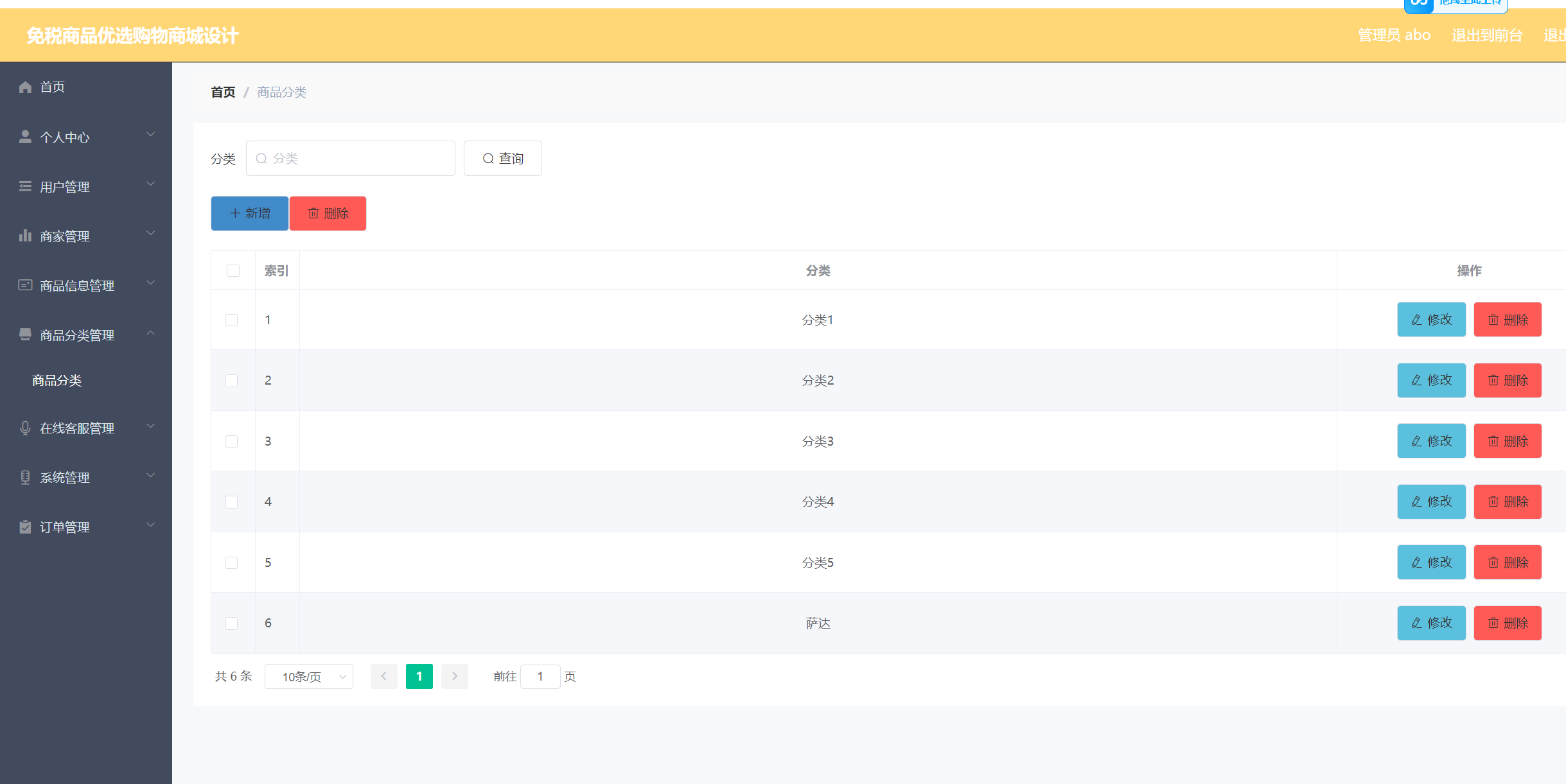The height and width of the screenshot is (784, 1566).
Task: Click the card icon for 商品信息管理
Action: click(25, 285)
